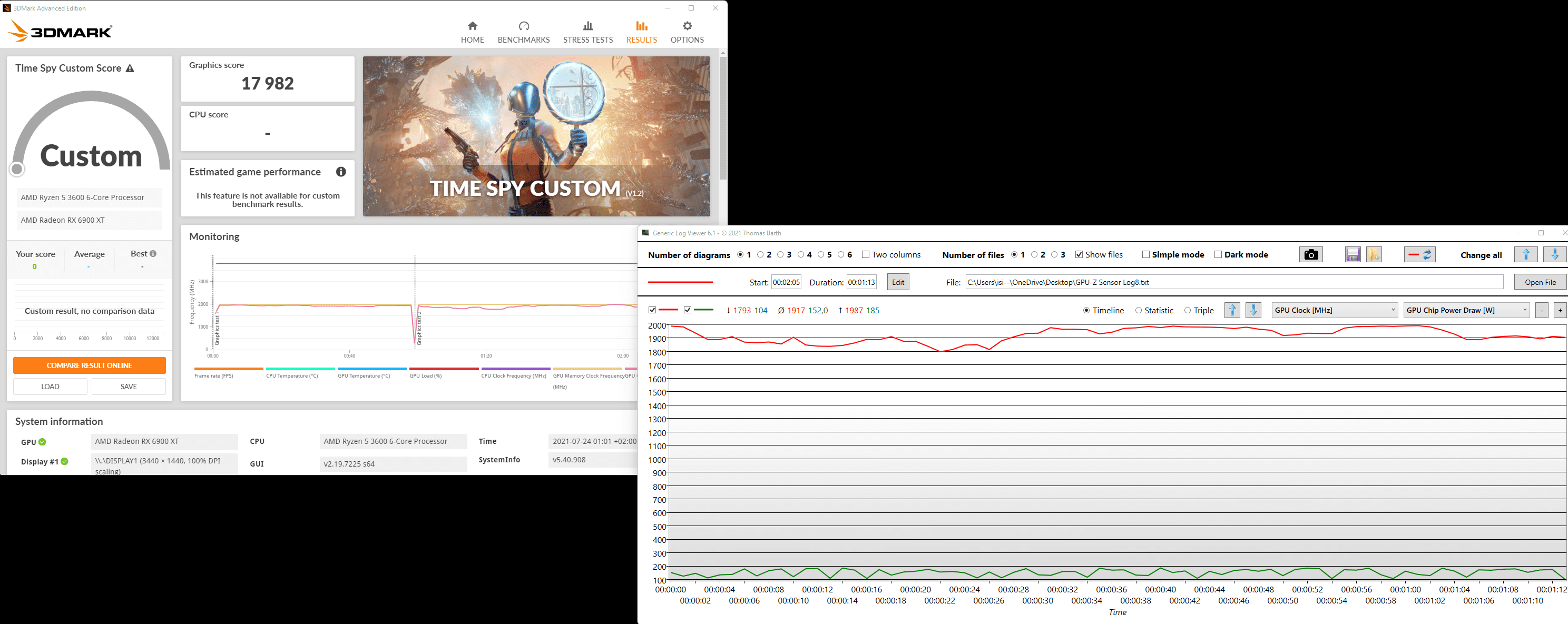The height and width of the screenshot is (624, 1568).
Task: Enable Dark mode checkbox
Action: [1218, 254]
